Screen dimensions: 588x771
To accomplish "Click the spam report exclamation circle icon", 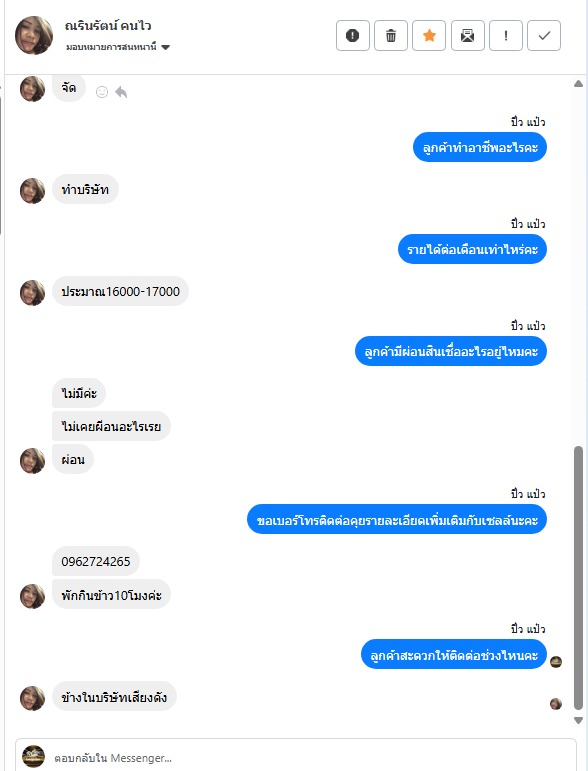I will tap(353, 35).
